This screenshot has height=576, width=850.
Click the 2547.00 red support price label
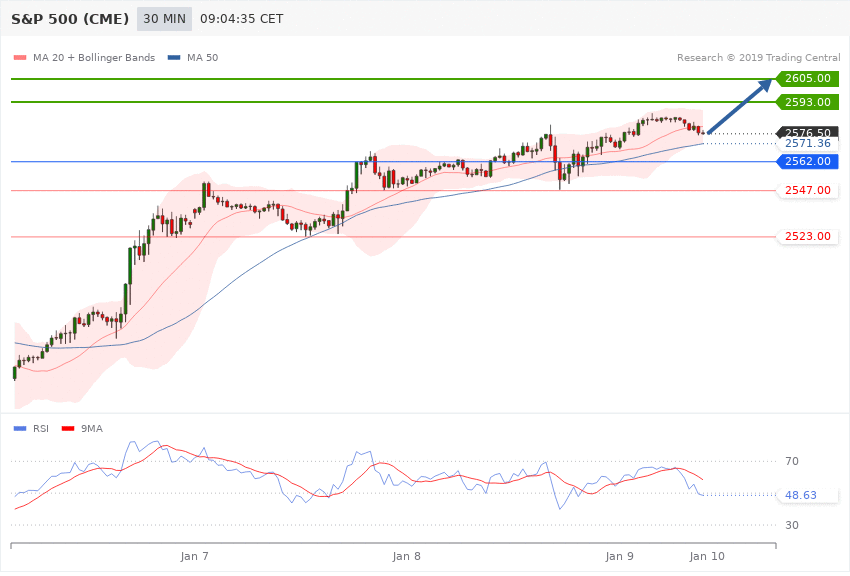808,190
